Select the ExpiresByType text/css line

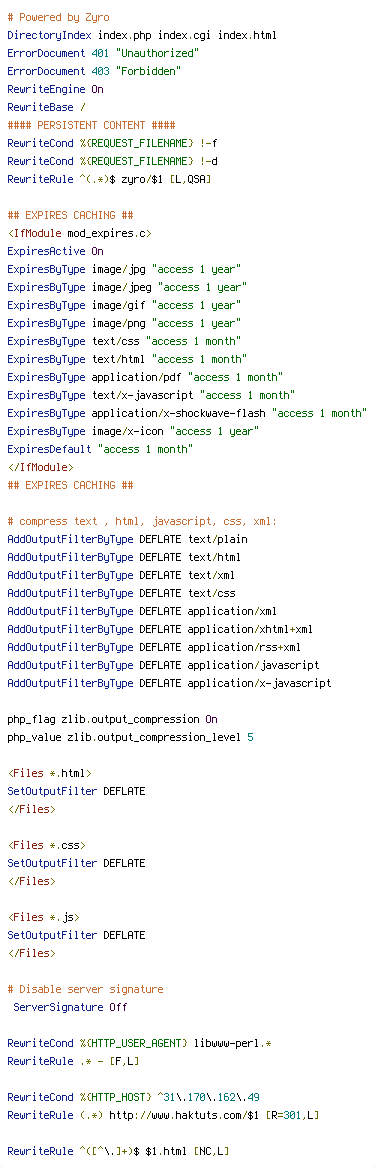tap(124, 341)
